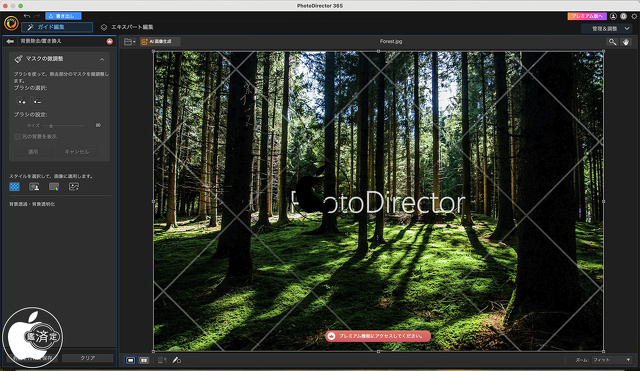640x371 pixels.
Task: Switch to ガイド編集 tab
Action: (x=57, y=27)
